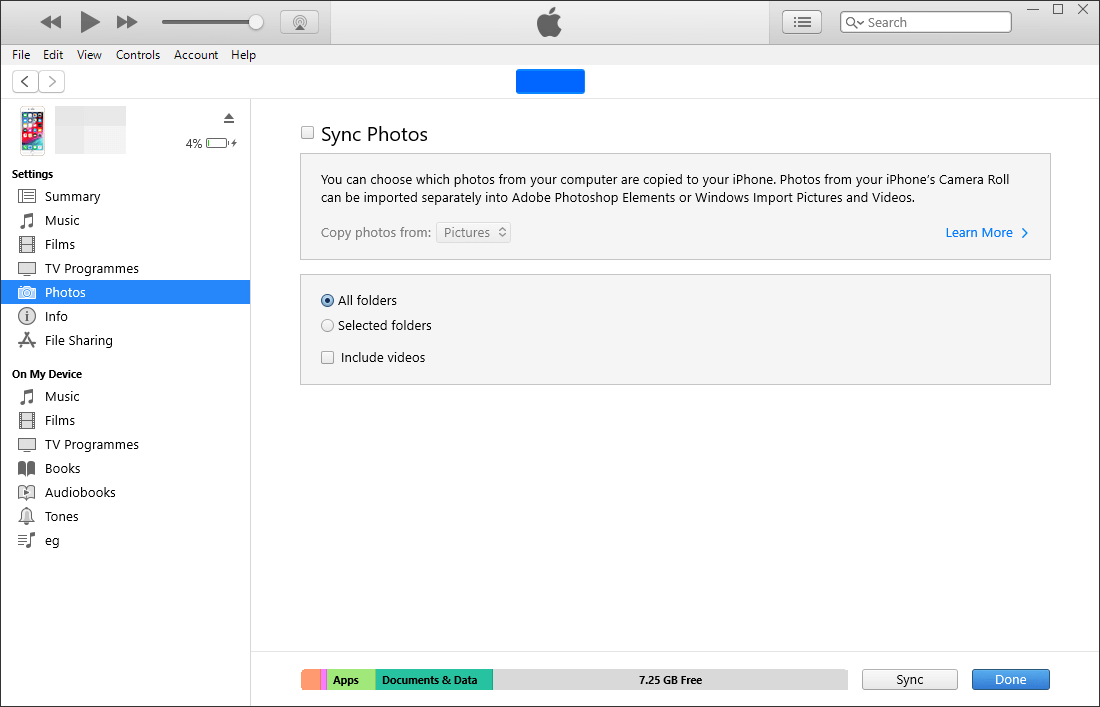The width and height of the screenshot is (1100, 707).
Task: Click Music note icon under On My Device
Action: tap(27, 396)
